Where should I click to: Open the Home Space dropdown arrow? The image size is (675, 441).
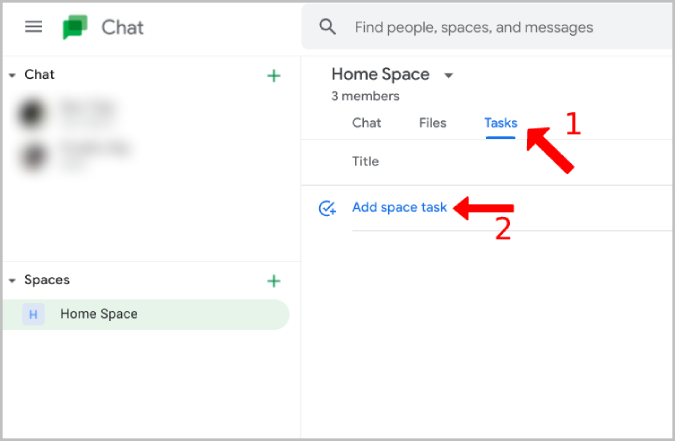[449, 75]
